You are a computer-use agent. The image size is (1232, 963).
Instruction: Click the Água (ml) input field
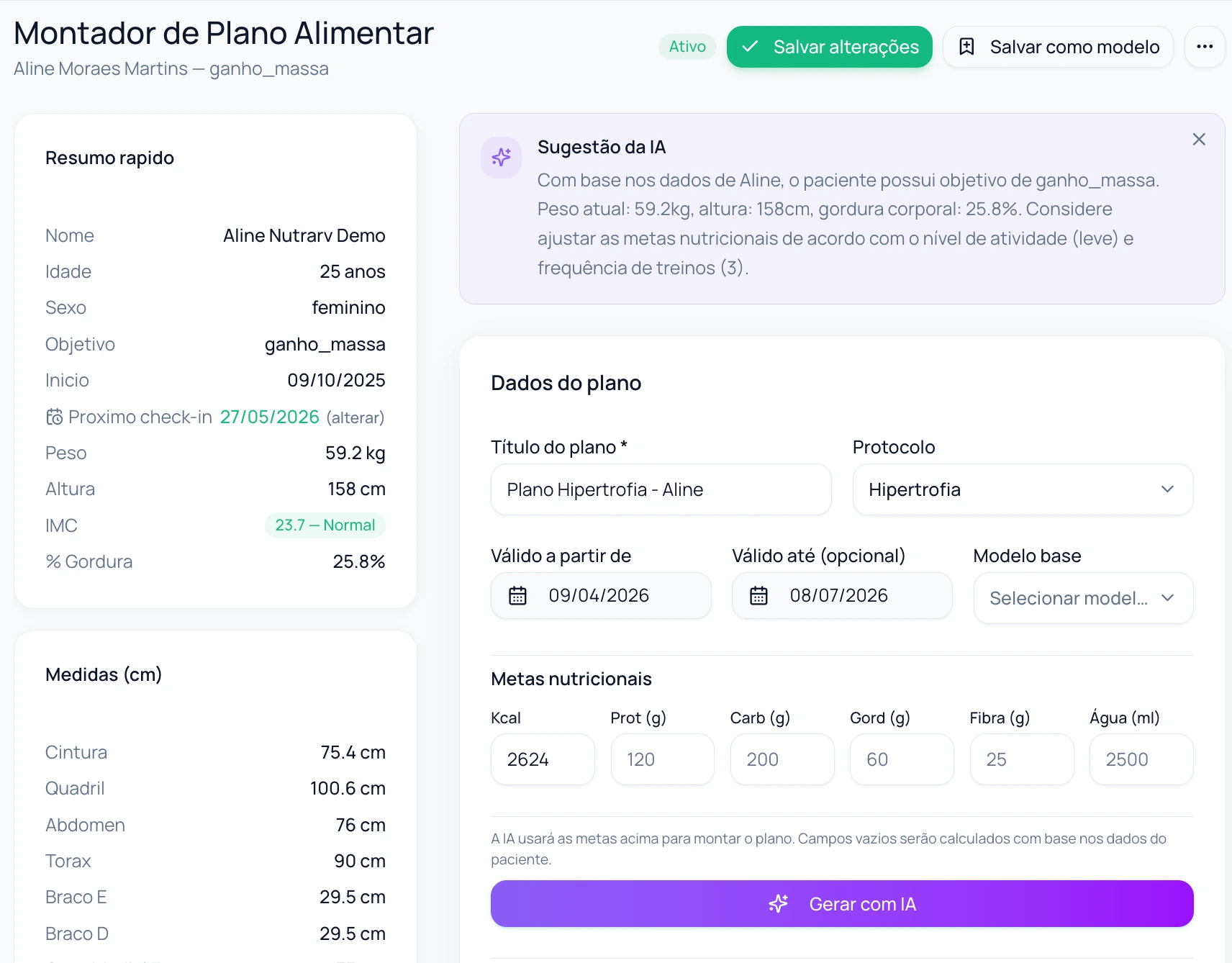(1141, 759)
